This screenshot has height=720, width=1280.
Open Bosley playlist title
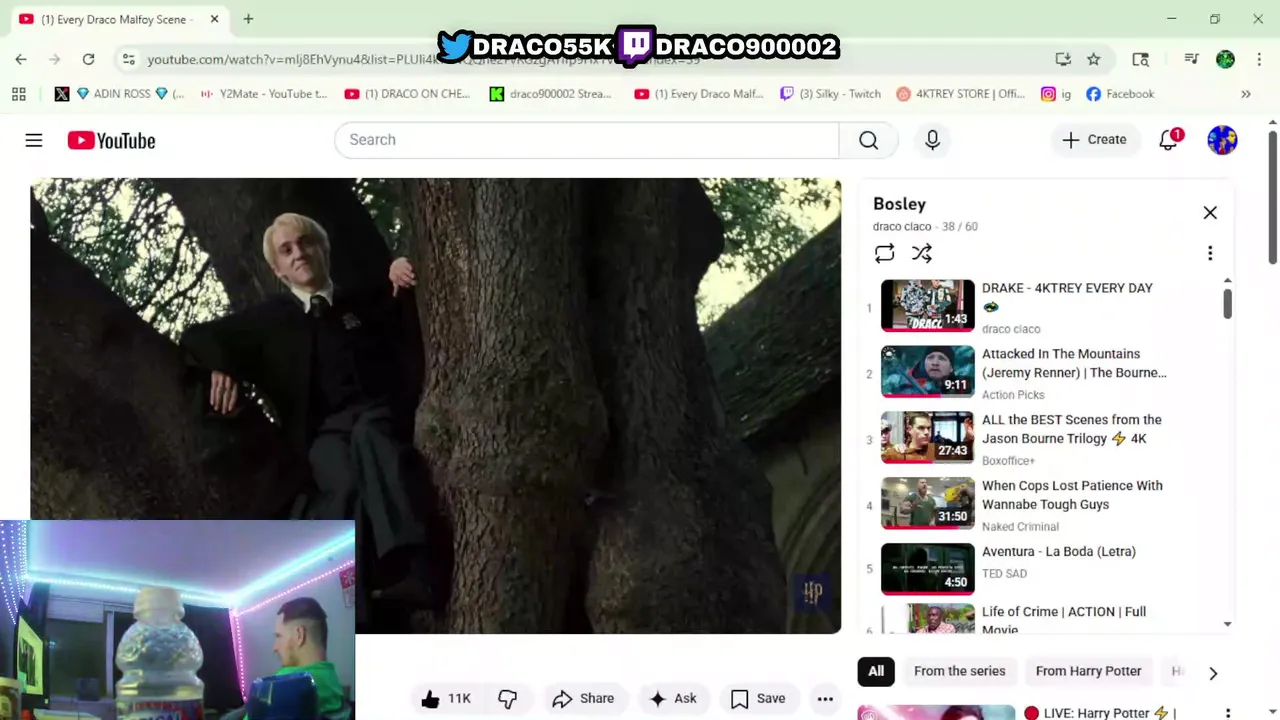pos(899,204)
